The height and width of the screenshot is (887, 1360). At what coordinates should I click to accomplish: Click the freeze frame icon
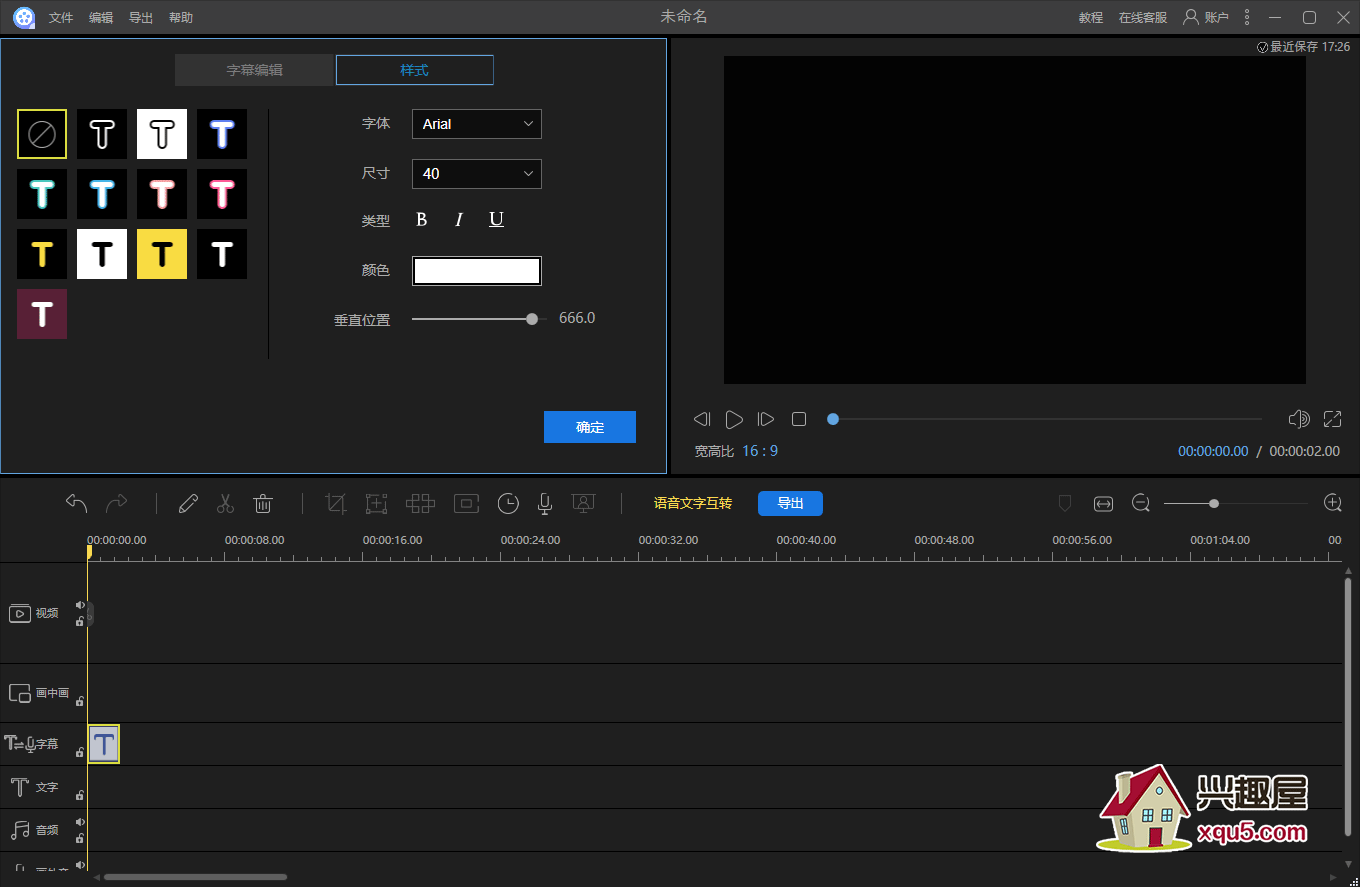click(x=466, y=503)
